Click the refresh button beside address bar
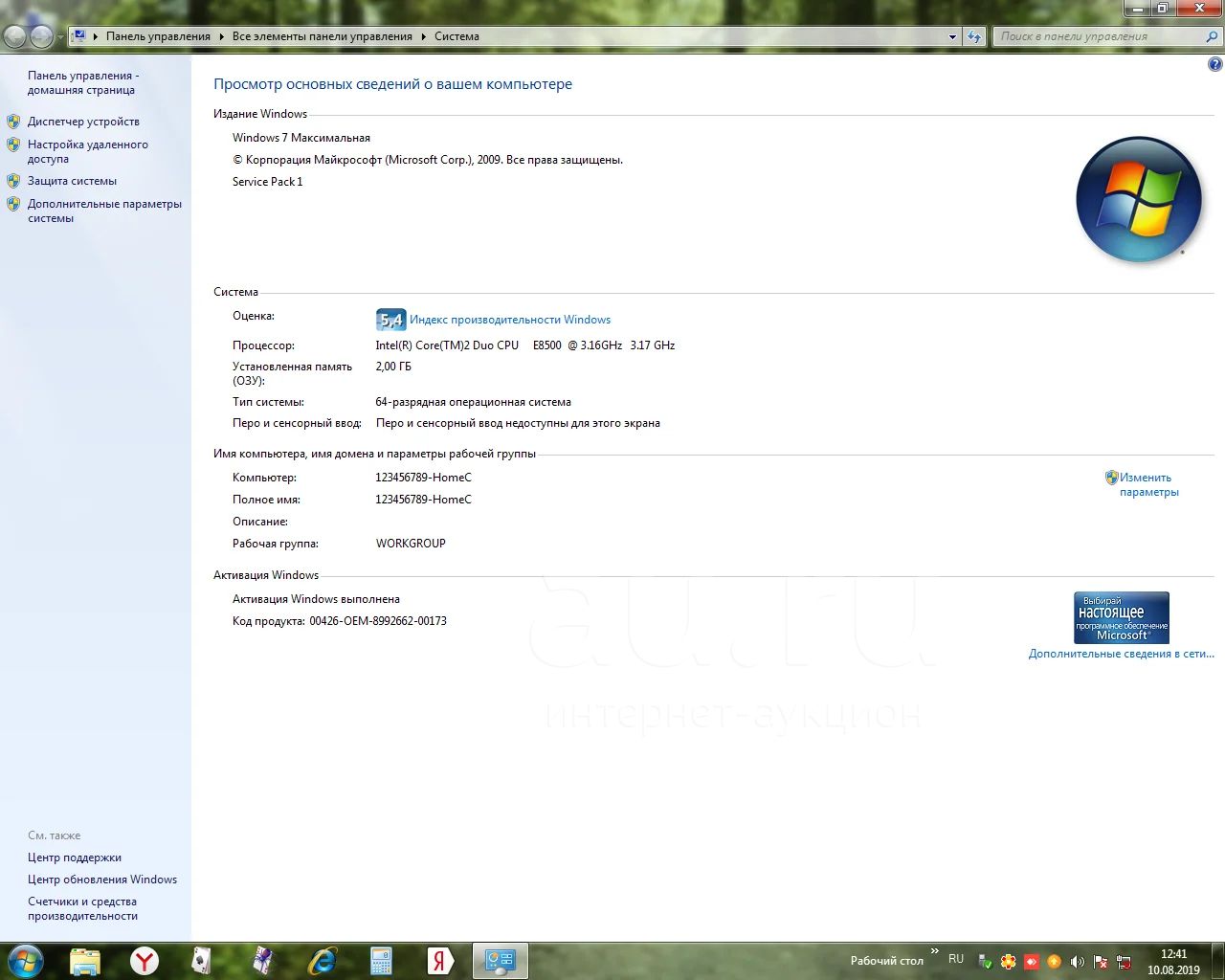This screenshot has width=1225, height=980. tap(974, 36)
